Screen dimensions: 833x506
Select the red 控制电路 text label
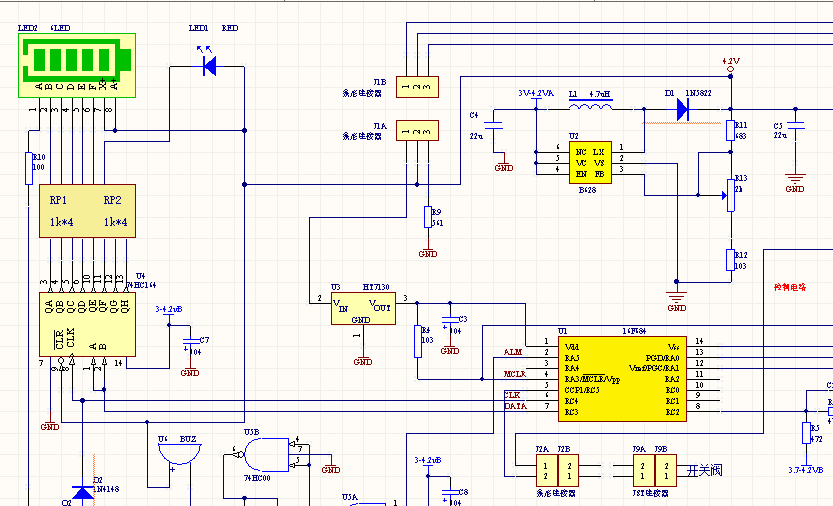point(789,287)
